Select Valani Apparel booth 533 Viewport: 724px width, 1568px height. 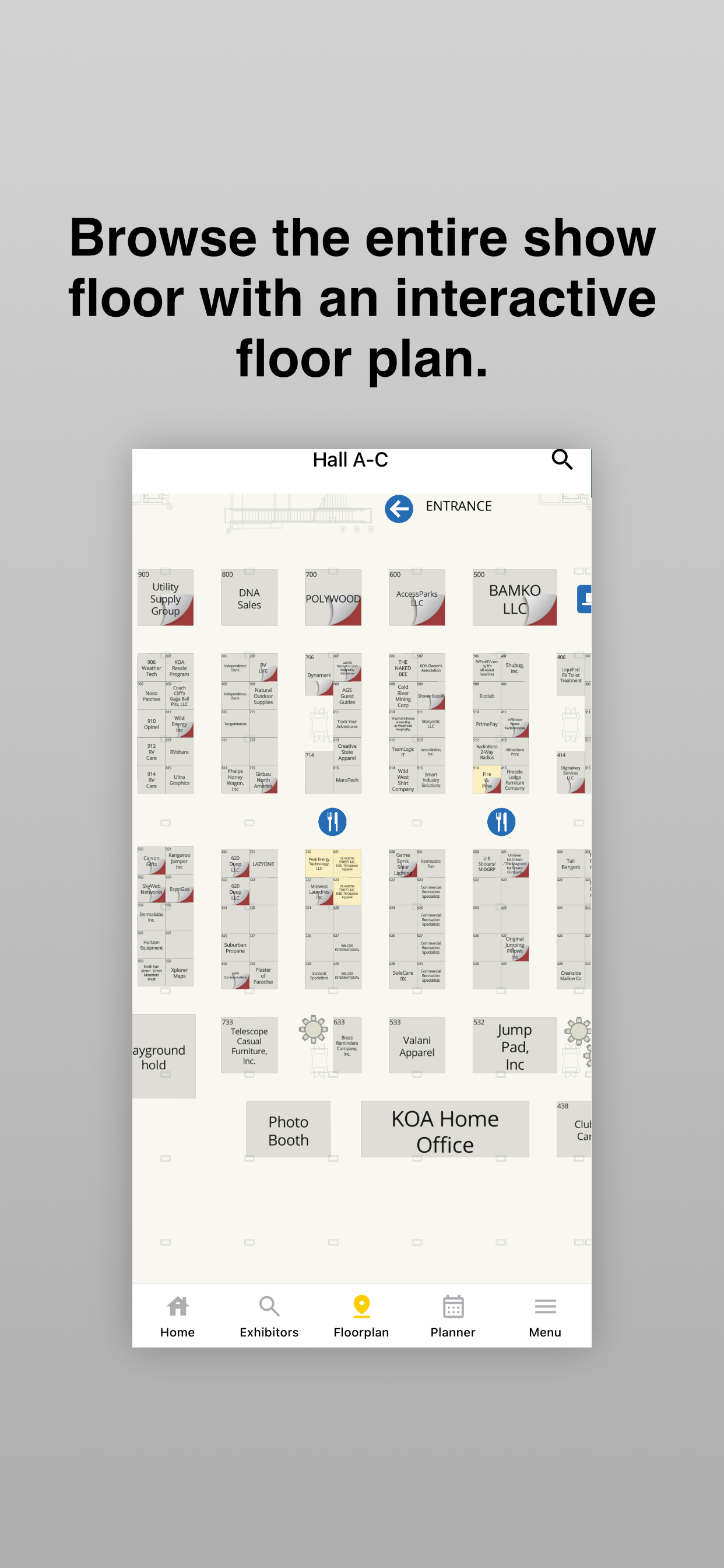(x=417, y=1045)
